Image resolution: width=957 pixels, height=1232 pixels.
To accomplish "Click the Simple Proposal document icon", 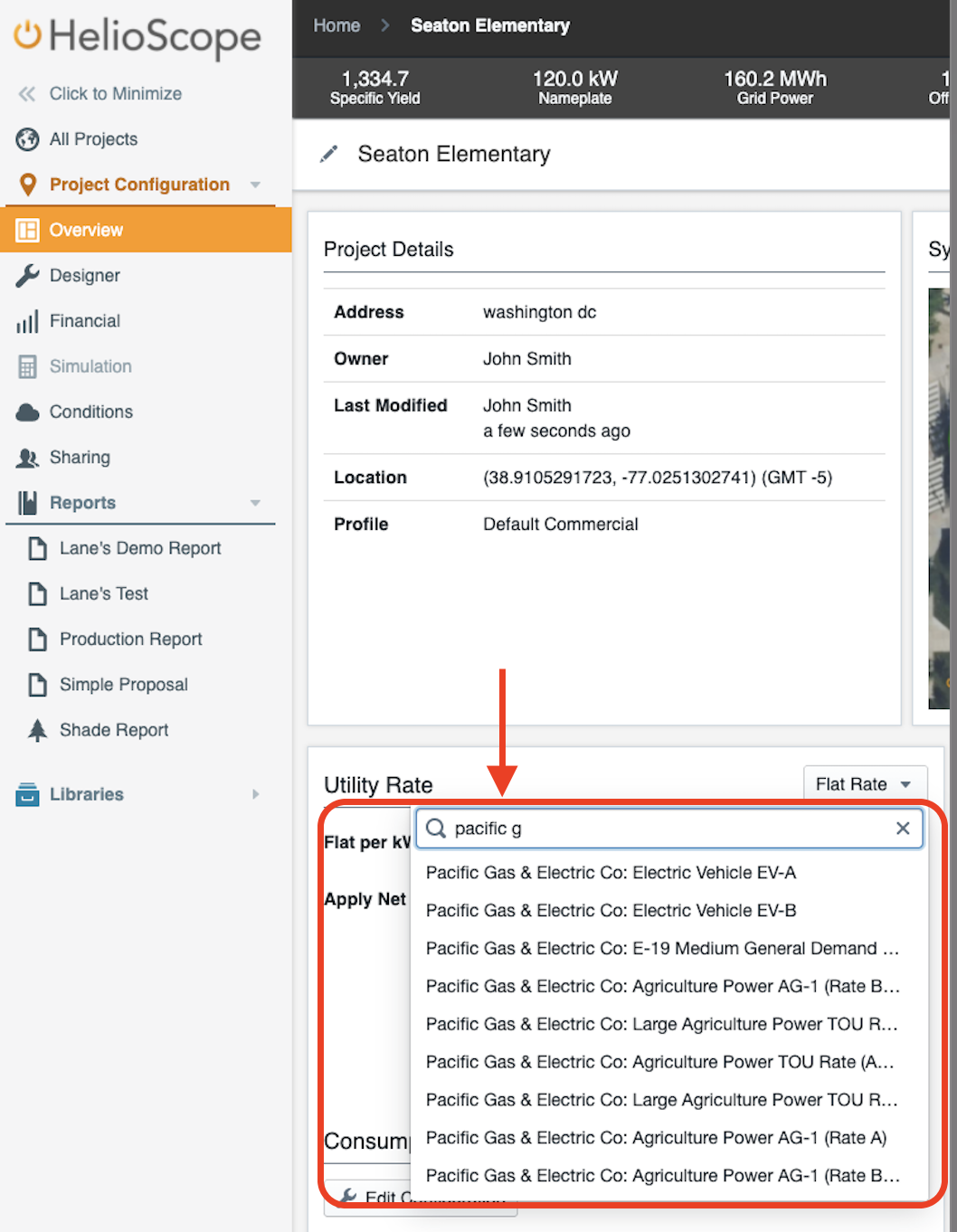I will point(37,685).
